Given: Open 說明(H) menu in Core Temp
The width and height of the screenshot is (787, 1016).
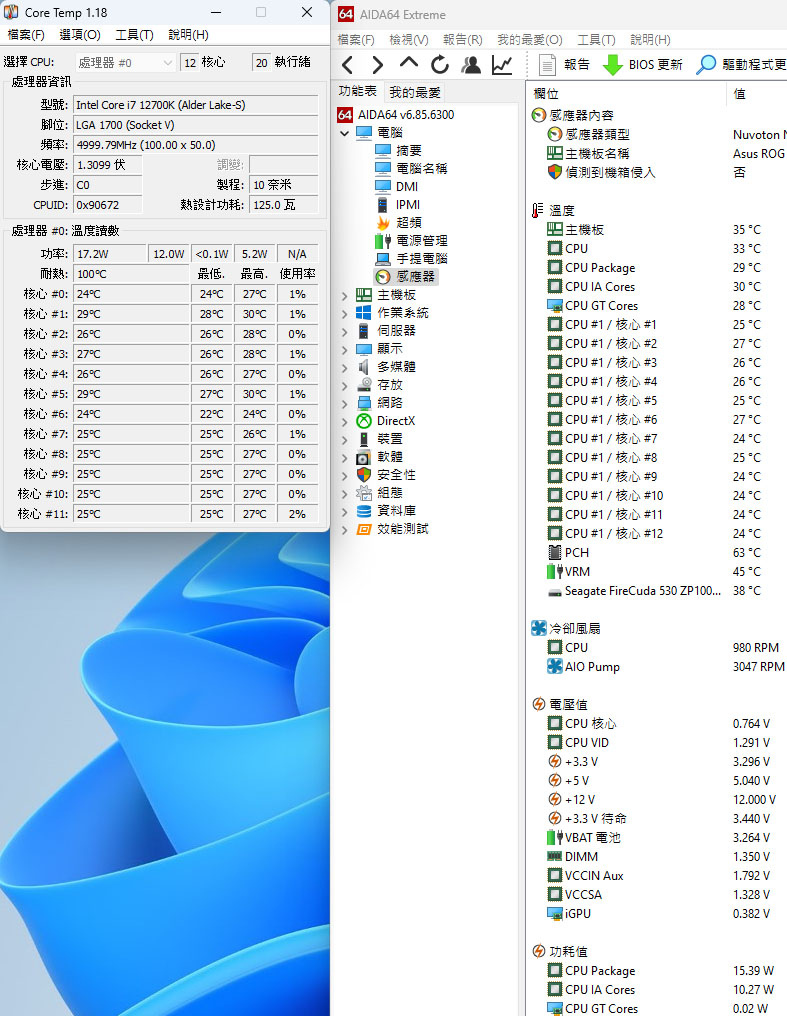Looking at the screenshot, I should tap(188, 34).
